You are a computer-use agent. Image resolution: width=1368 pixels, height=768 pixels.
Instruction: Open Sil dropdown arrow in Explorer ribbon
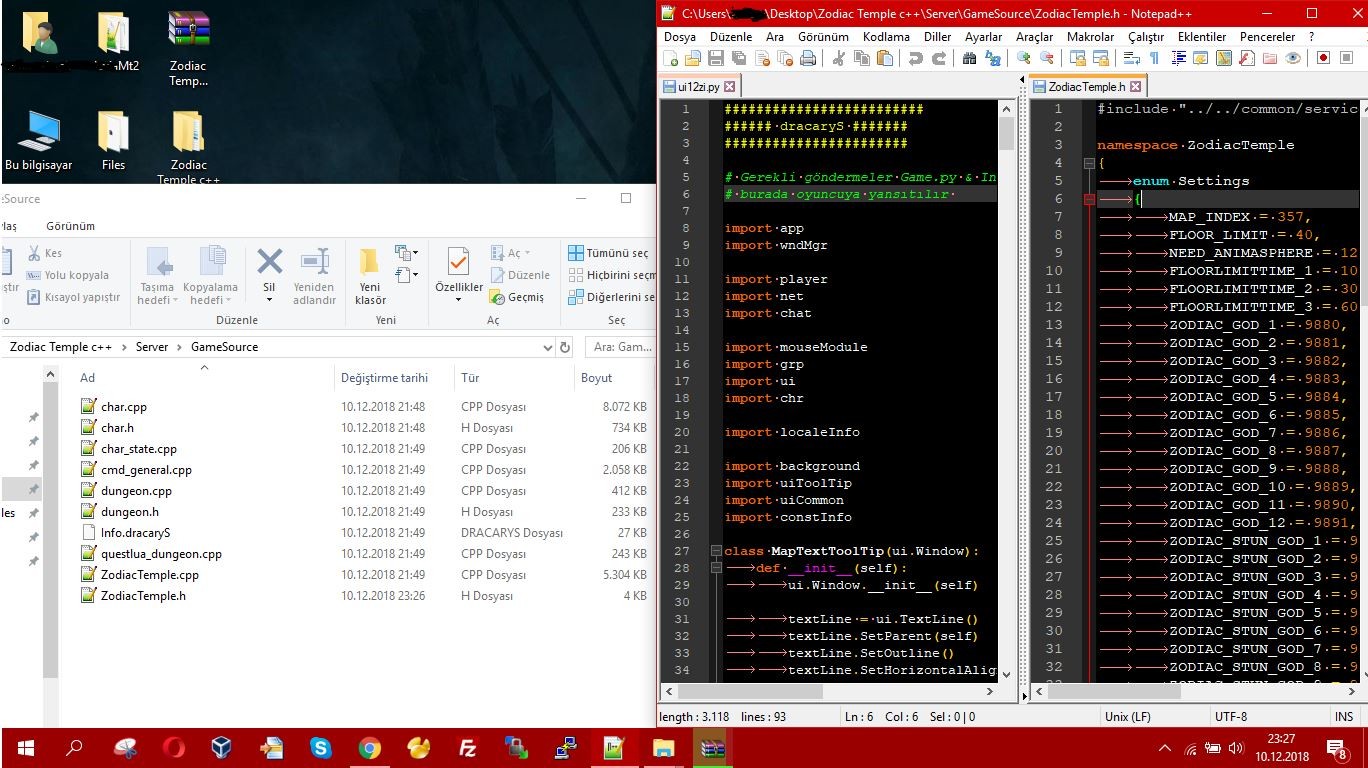click(x=269, y=300)
